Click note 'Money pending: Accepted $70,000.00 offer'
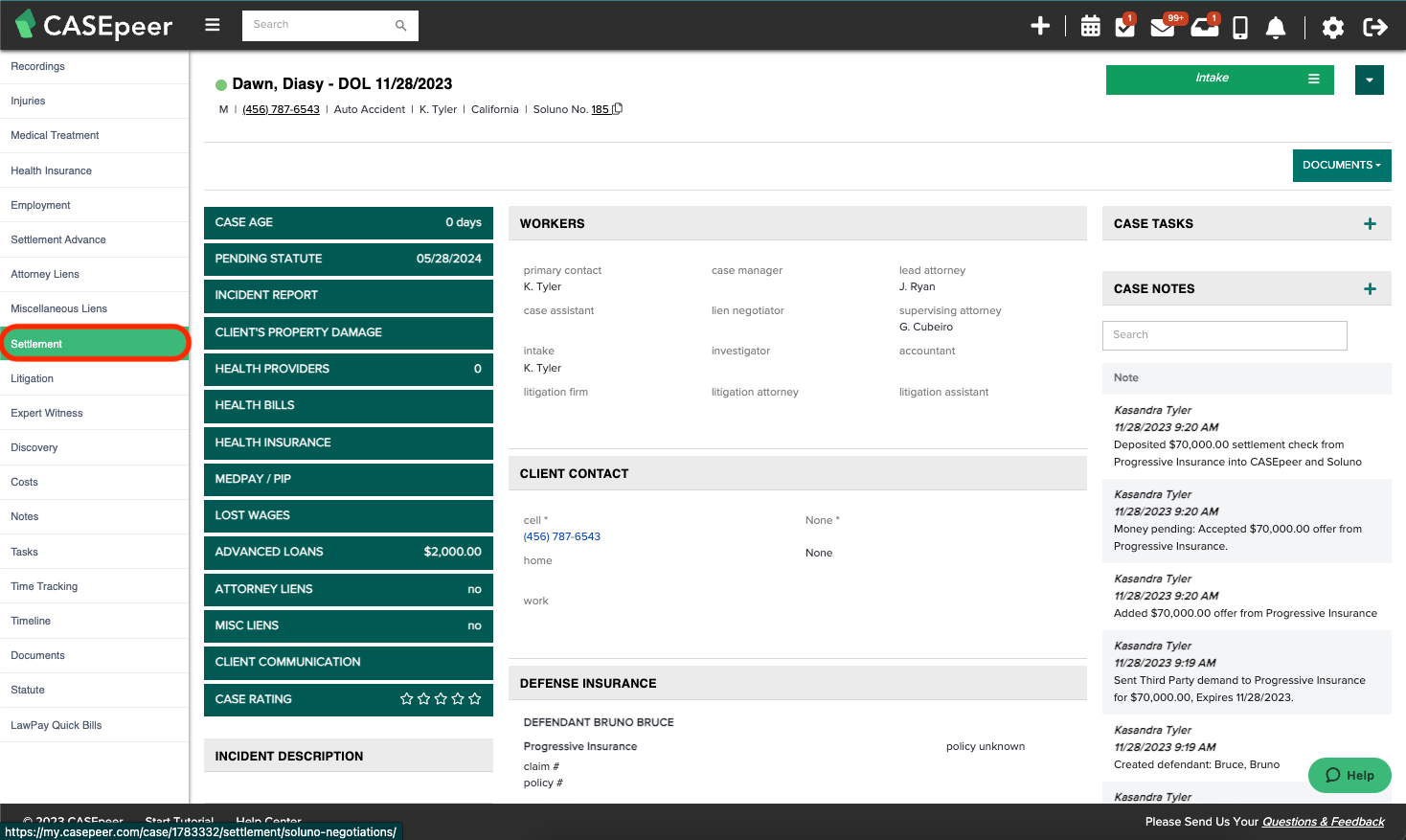This screenshot has height=840, width=1406. click(x=1237, y=537)
